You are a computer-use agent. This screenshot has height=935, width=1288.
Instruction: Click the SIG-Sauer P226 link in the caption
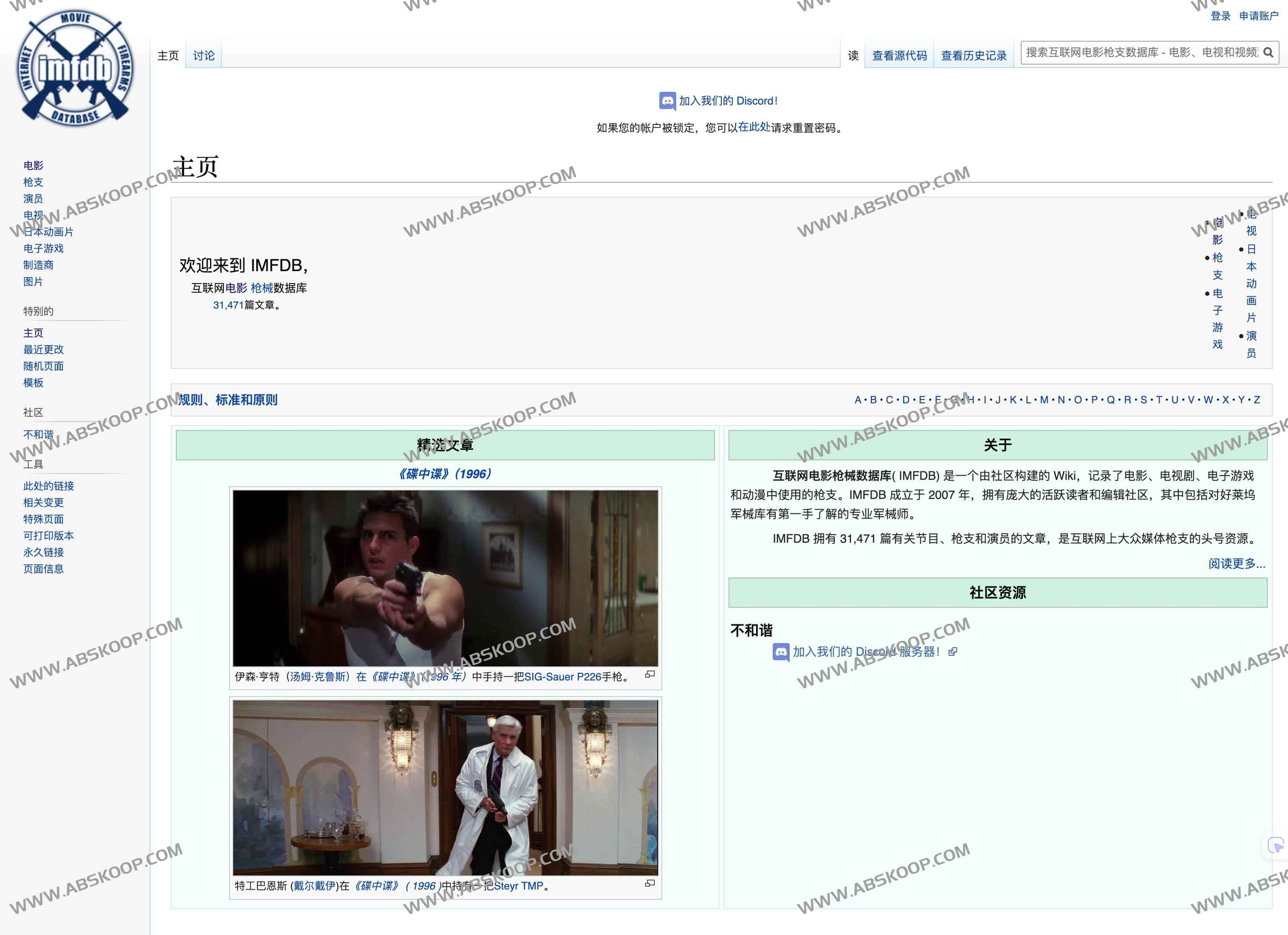(562, 677)
